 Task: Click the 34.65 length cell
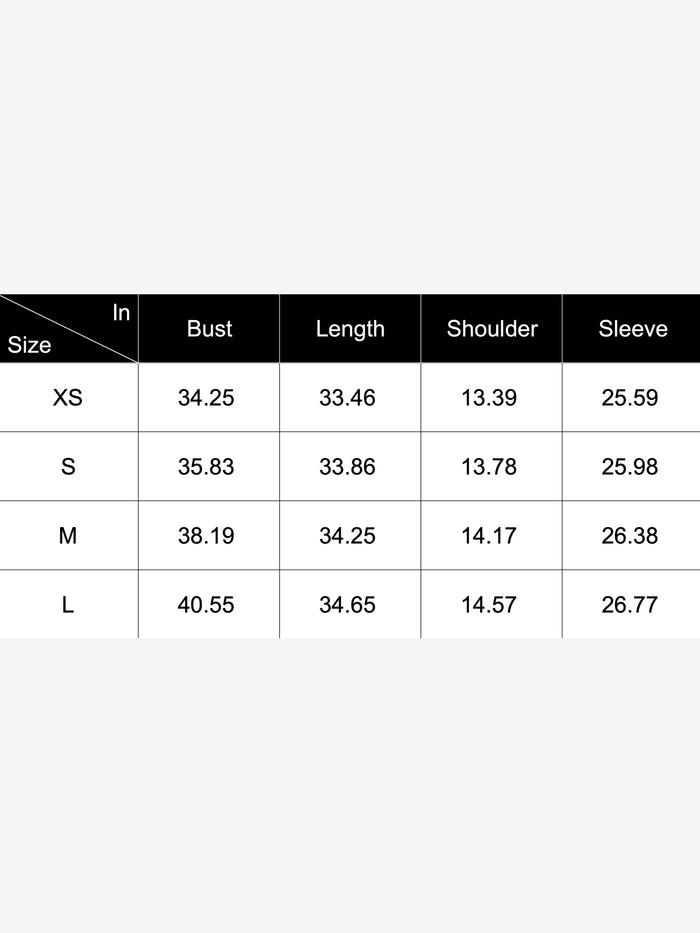tap(348, 605)
